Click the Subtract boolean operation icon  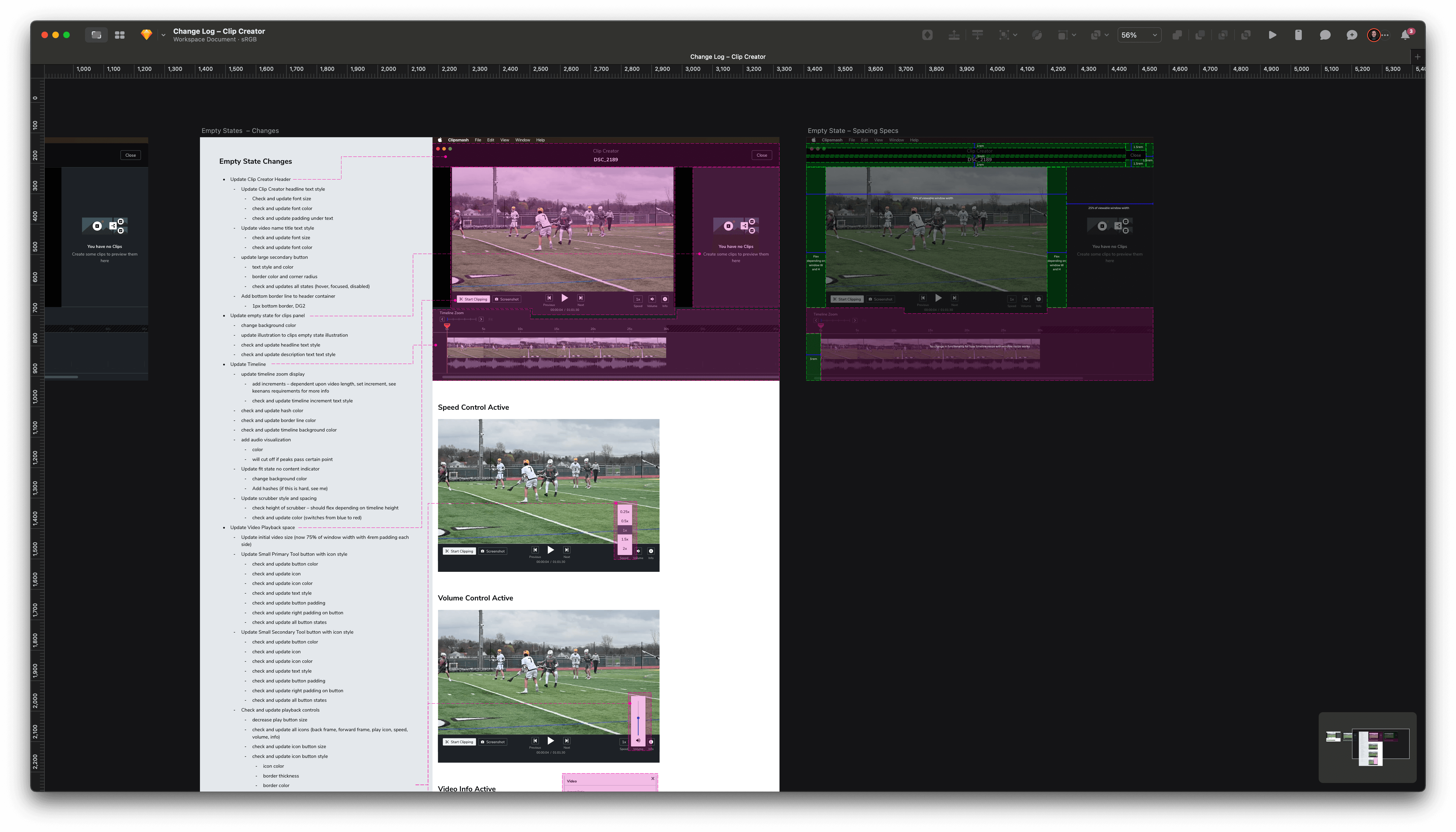[x=1200, y=35]
